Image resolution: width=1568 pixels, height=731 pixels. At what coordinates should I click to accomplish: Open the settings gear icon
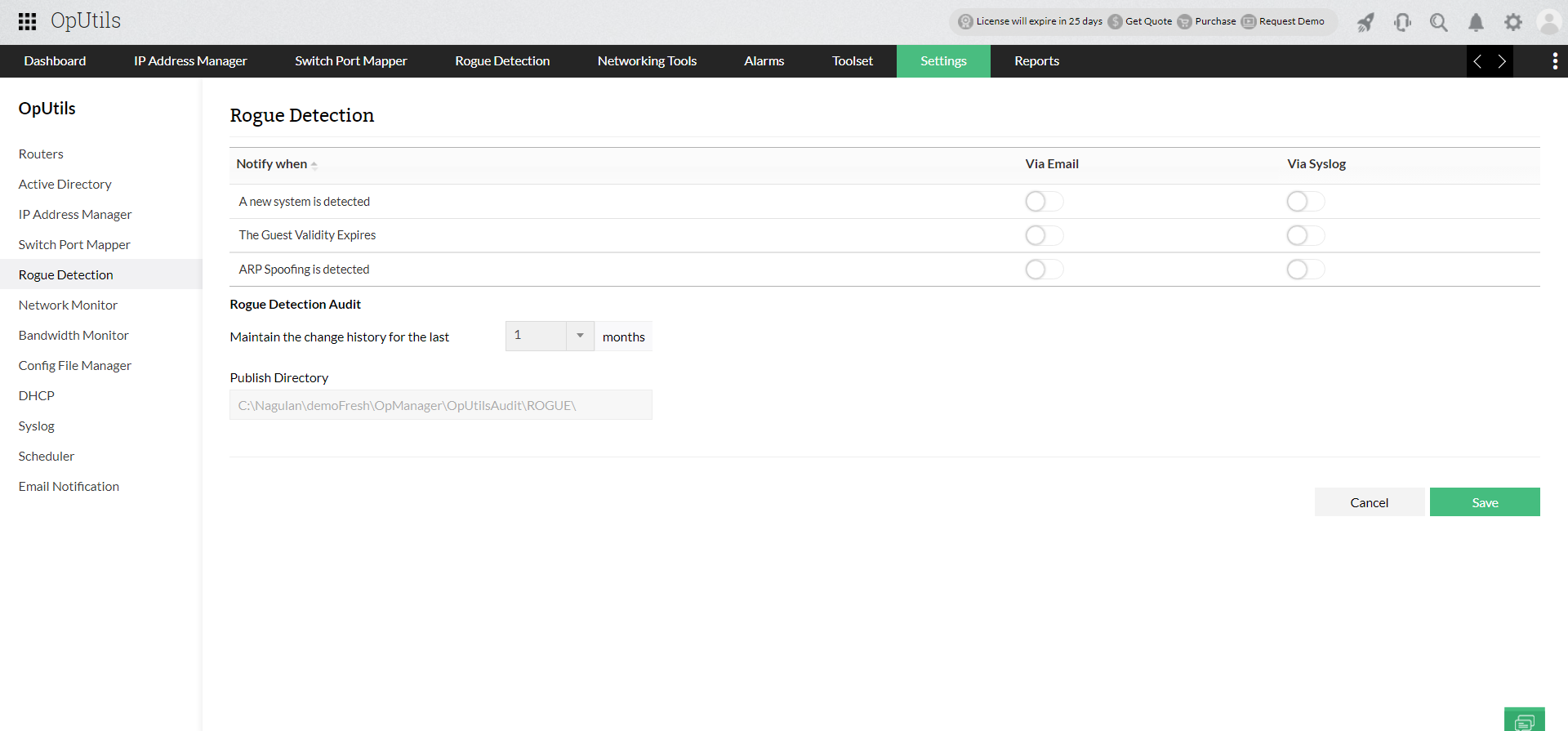click(1513, 22)
